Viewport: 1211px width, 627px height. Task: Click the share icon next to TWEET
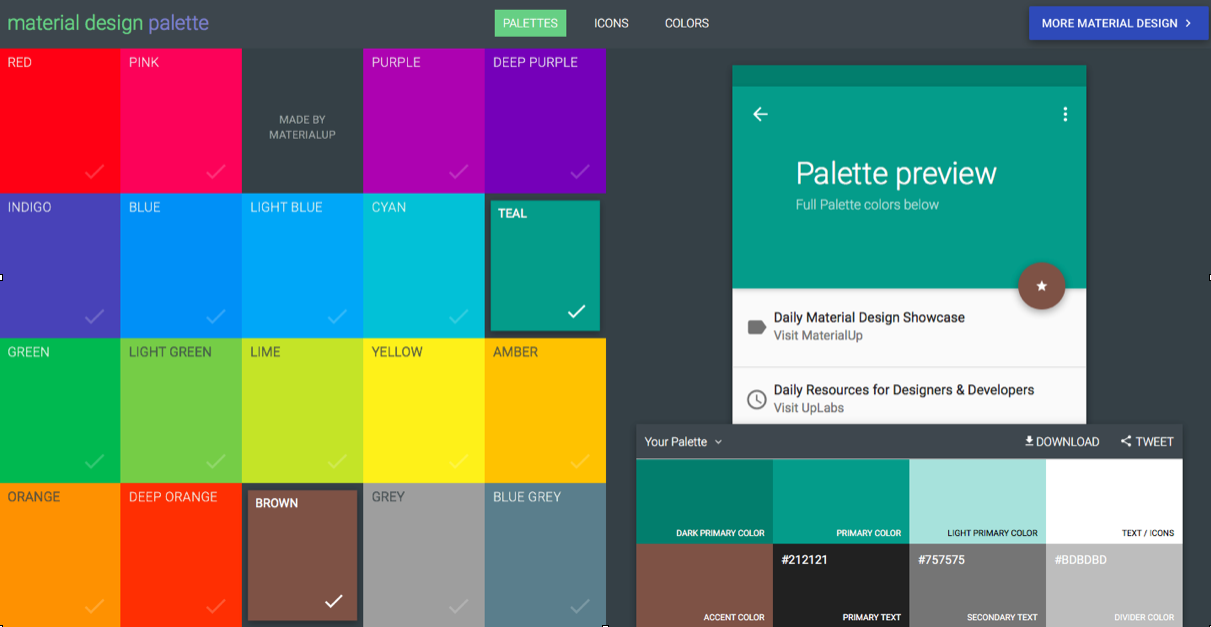1126,441
